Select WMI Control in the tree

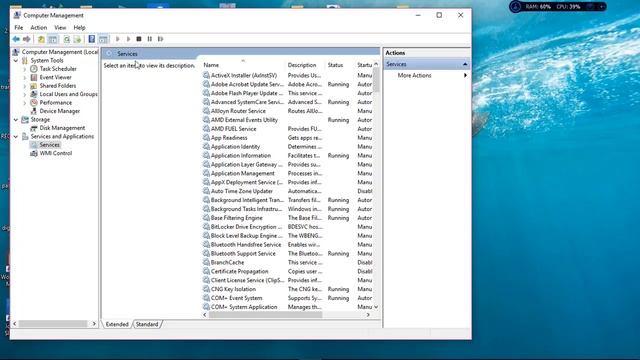pyautogui.click(x=56, y=153)
